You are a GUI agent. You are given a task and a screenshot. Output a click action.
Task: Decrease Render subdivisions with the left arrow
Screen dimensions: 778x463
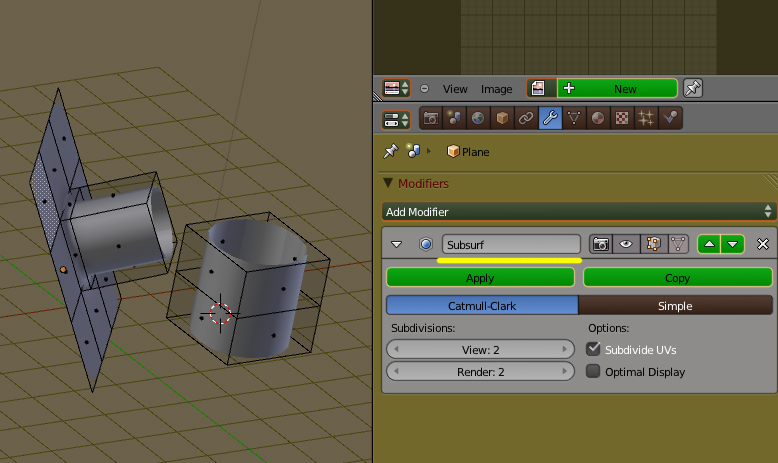tap(396, 371)
